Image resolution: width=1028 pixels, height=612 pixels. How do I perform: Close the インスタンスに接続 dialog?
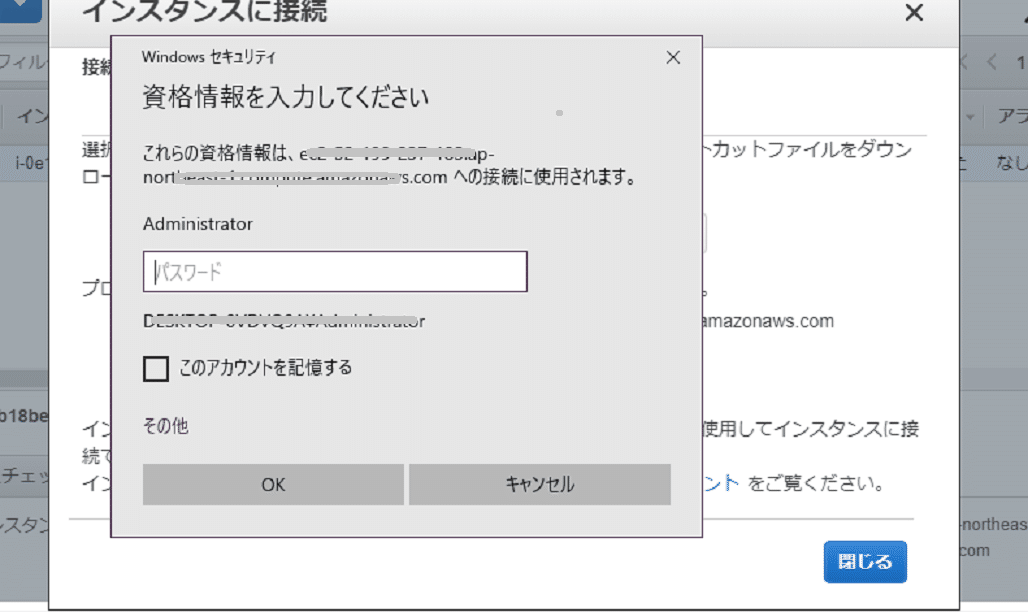(912, 14)
